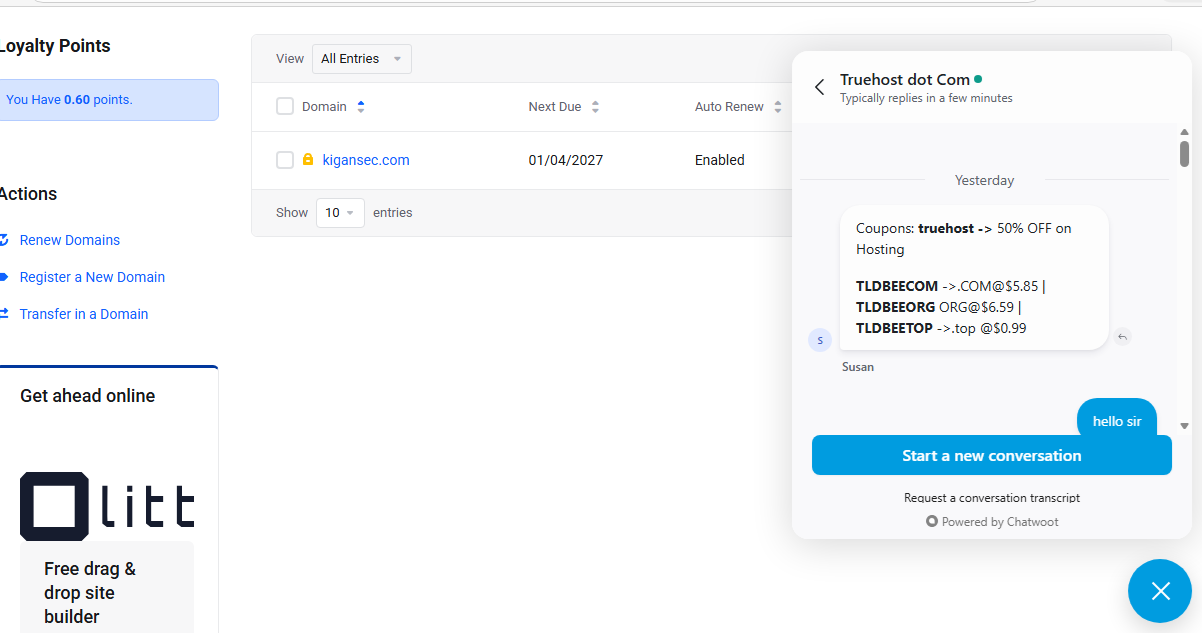
Task: Open the kigansec.com domain link
Action: coord(366,160)
